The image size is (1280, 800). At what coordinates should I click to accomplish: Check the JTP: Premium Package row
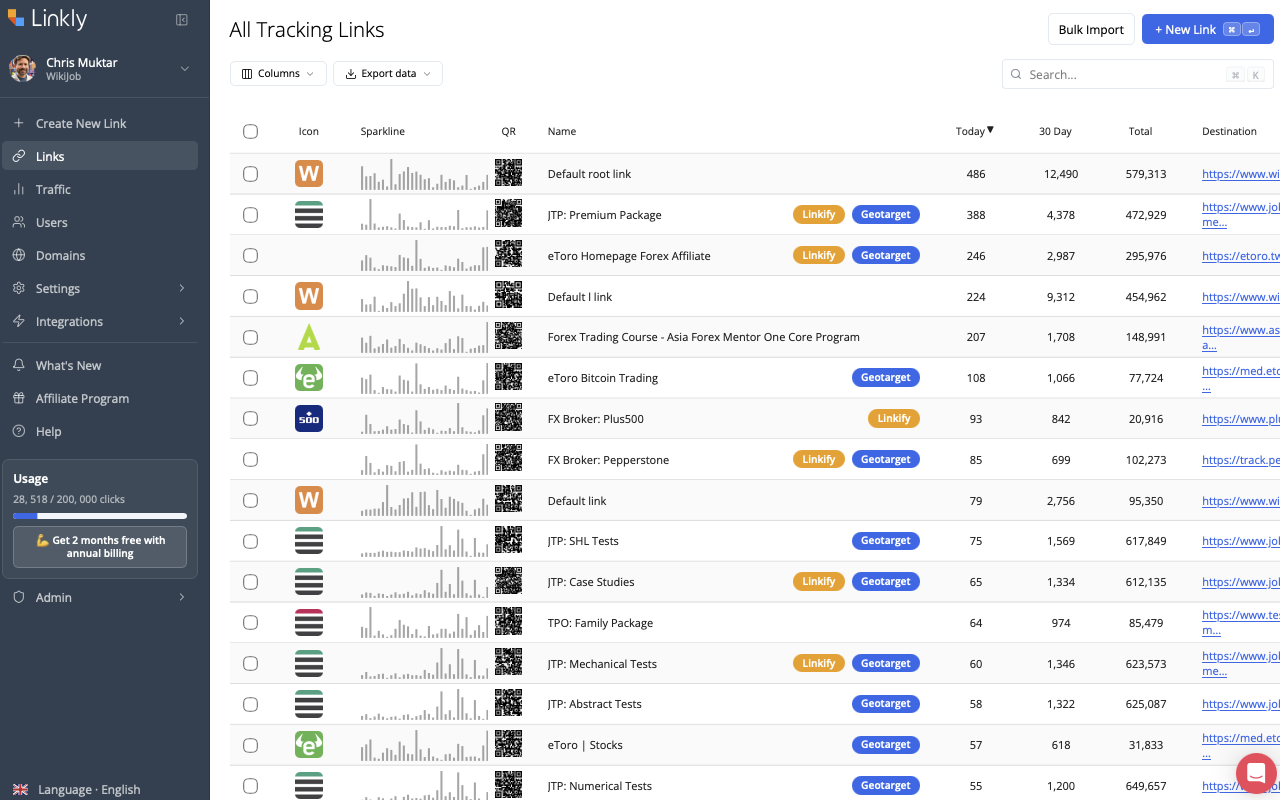tap(250, 214)
